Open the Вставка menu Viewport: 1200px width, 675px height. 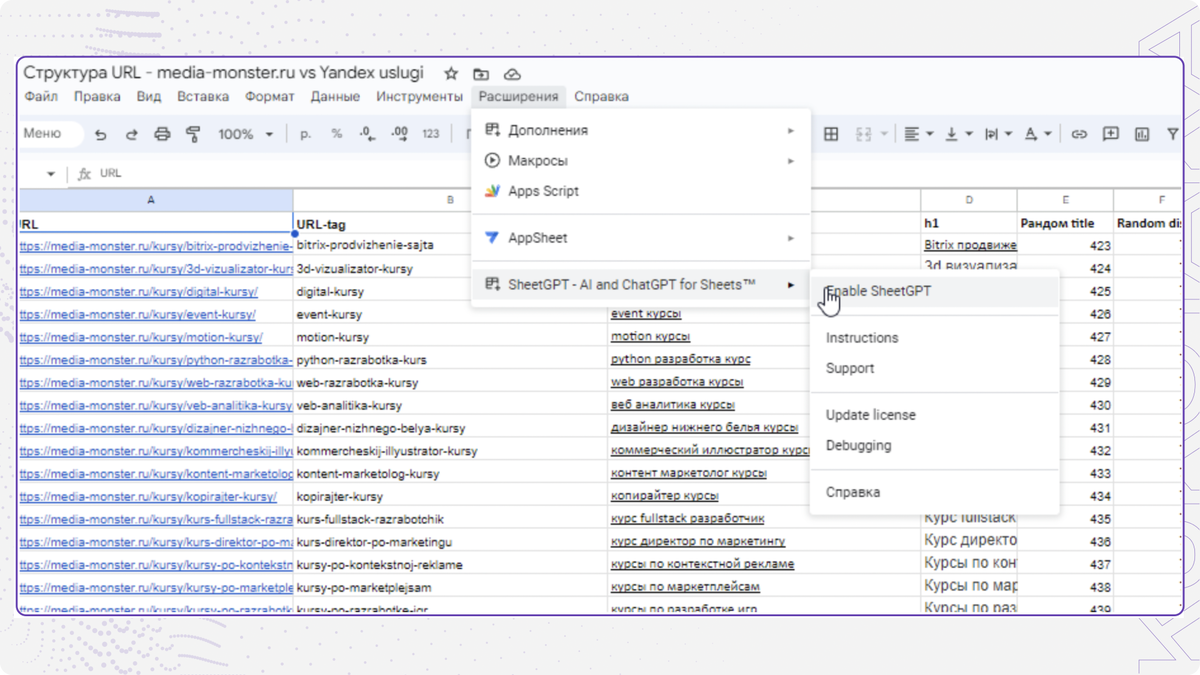(203, 97)
